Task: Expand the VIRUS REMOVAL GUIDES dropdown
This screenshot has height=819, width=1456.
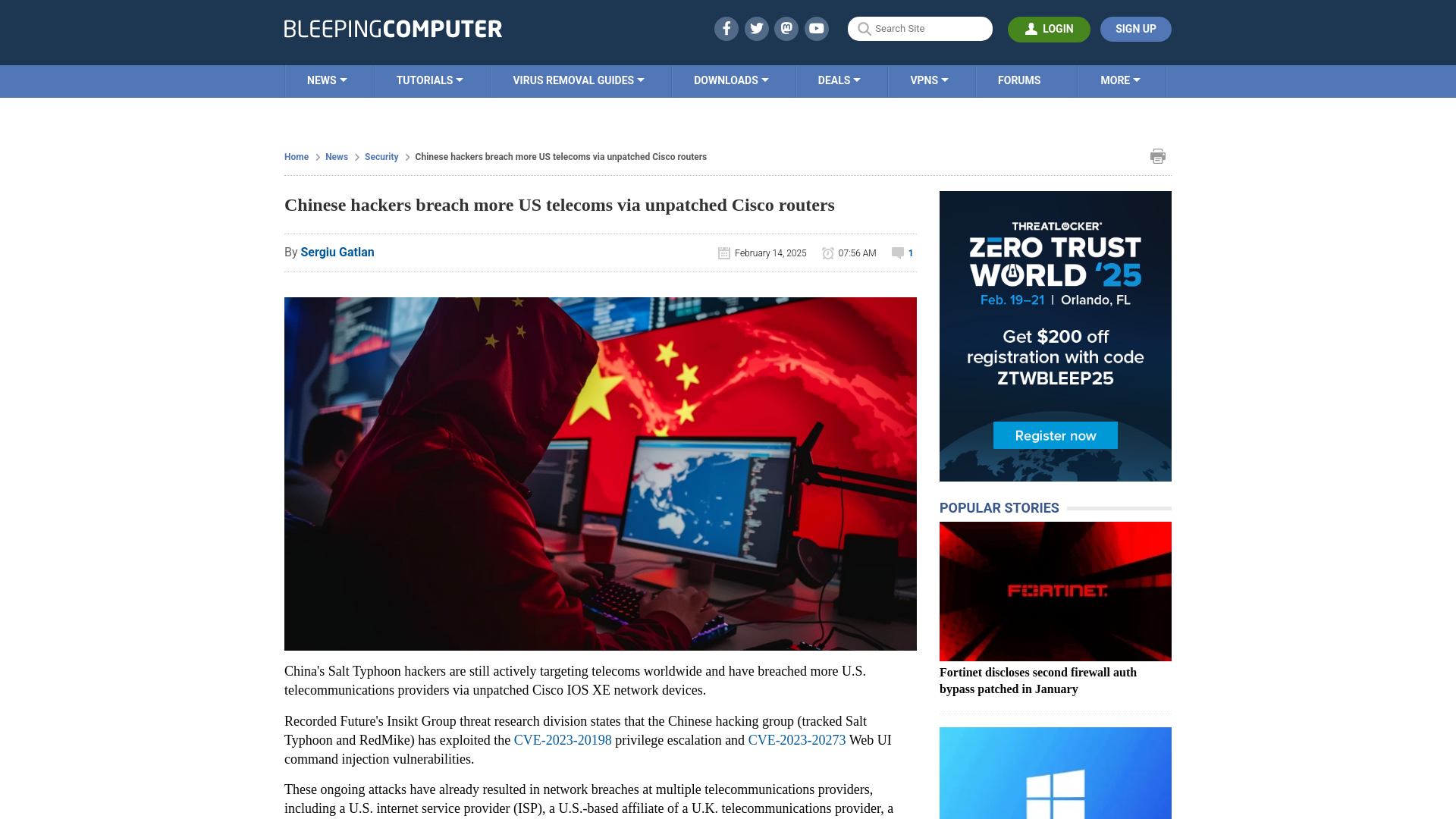Action: 578,80
